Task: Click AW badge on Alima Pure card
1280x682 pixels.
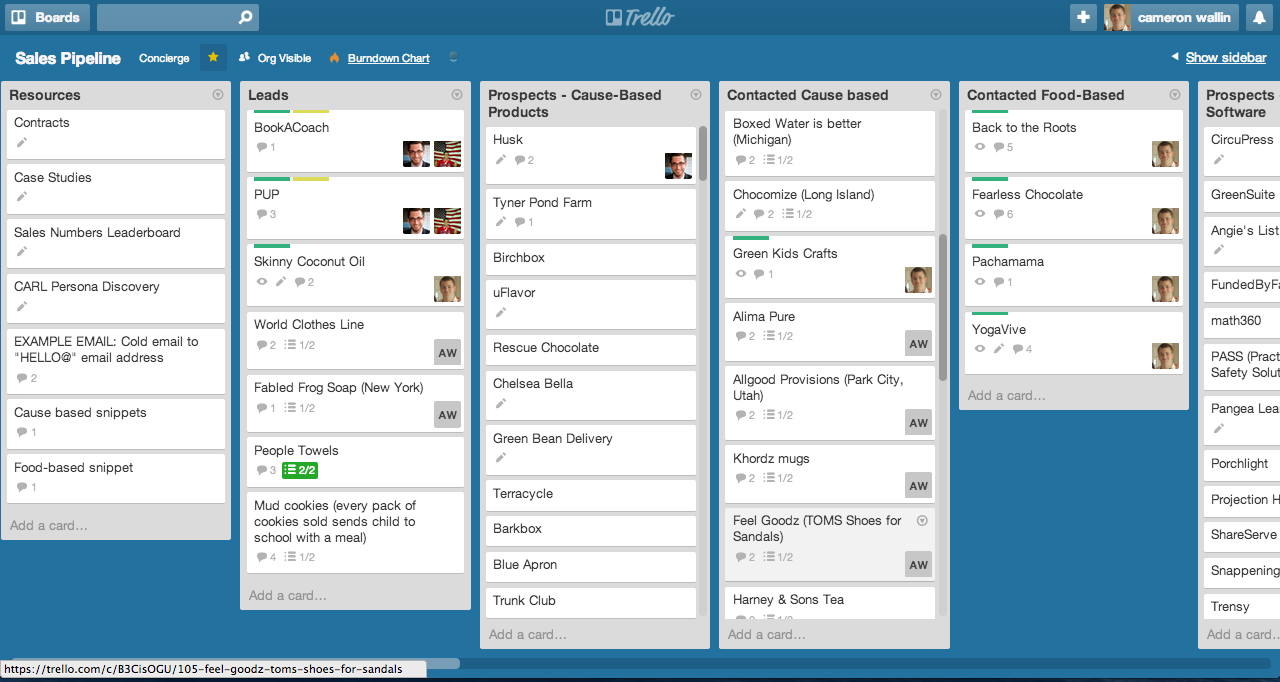Action: (918, 343)
